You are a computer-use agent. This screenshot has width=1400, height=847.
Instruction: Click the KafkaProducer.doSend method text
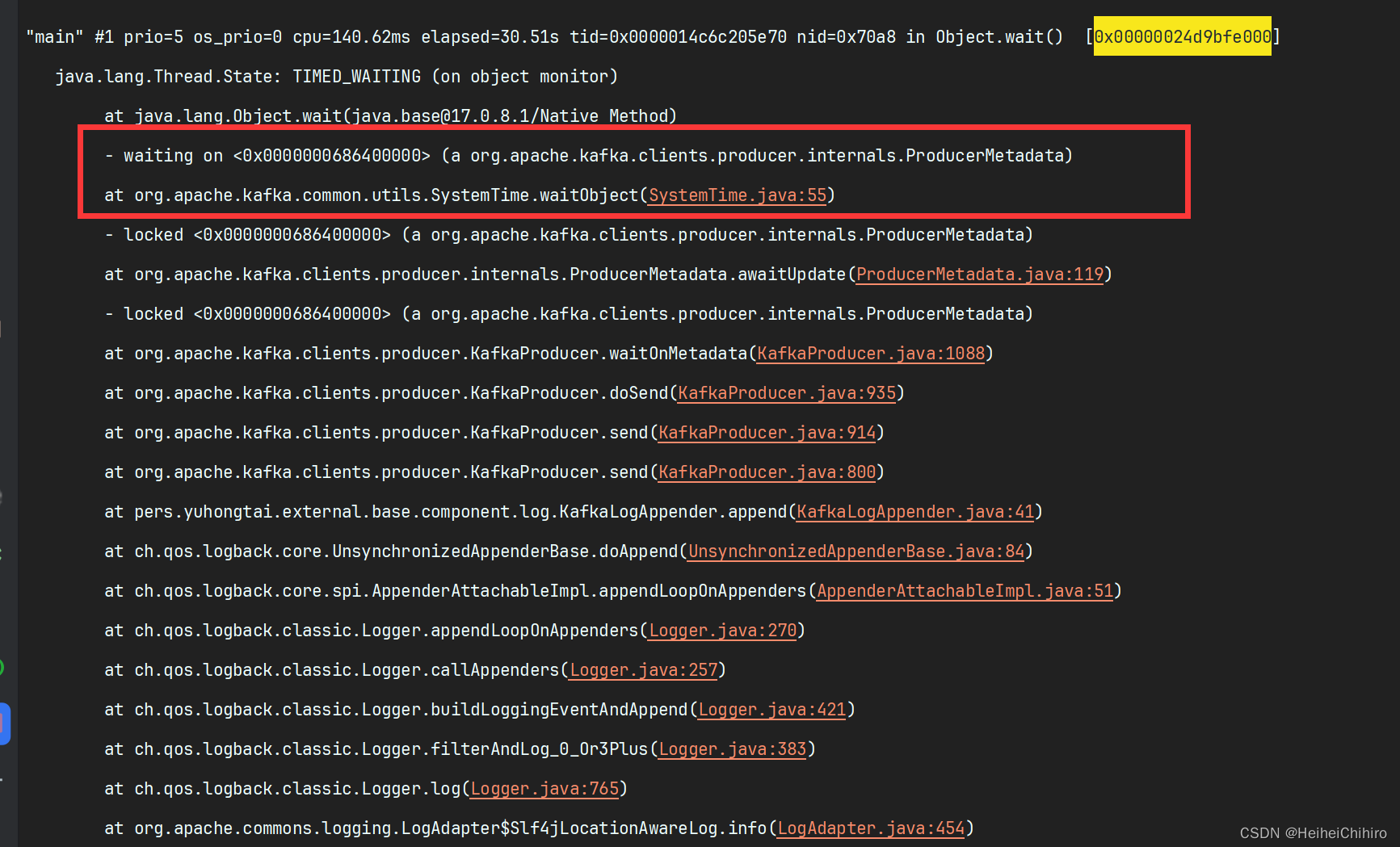[x=570, y=393]
